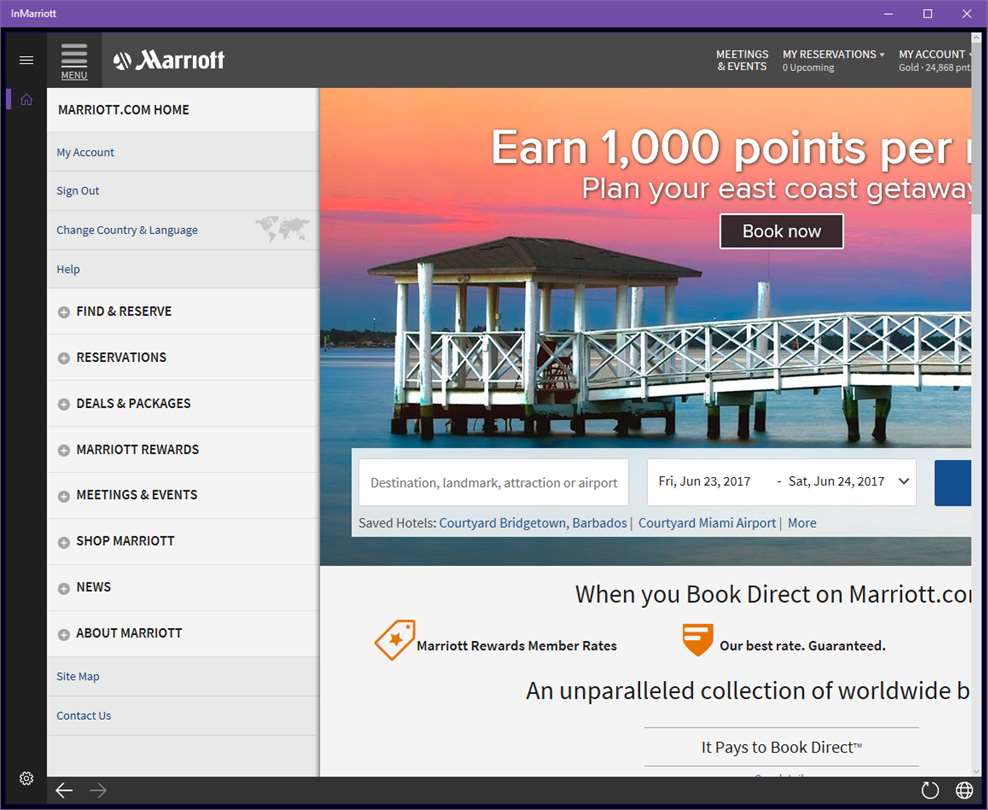Click the globe icon in the bottom bar
The image size is (988, 810).
[x=964, y=790]
